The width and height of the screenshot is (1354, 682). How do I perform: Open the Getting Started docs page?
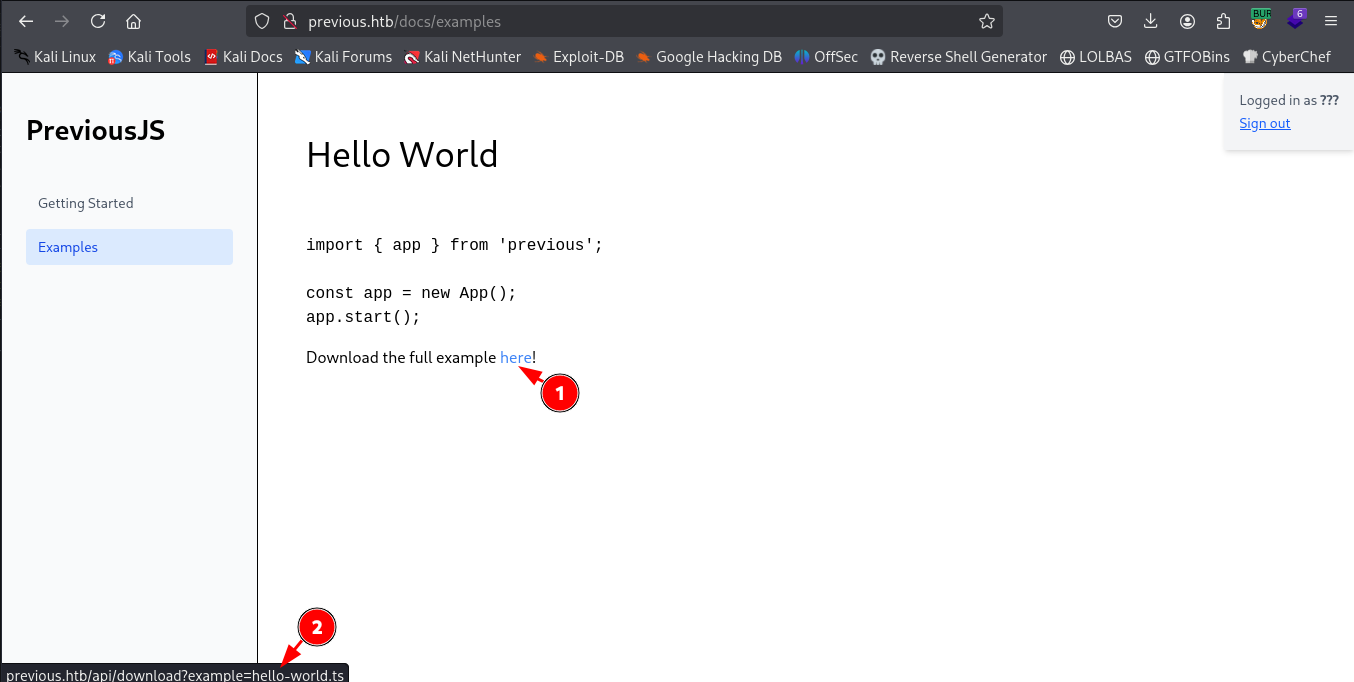click(x=86, y=203)
